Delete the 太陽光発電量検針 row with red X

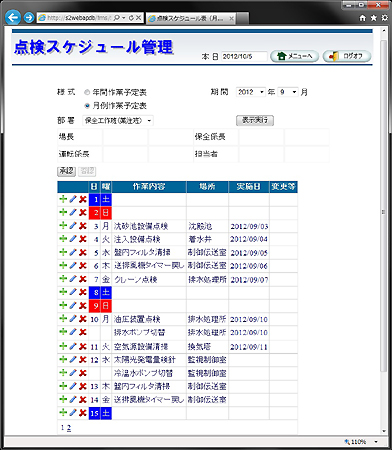83,360
